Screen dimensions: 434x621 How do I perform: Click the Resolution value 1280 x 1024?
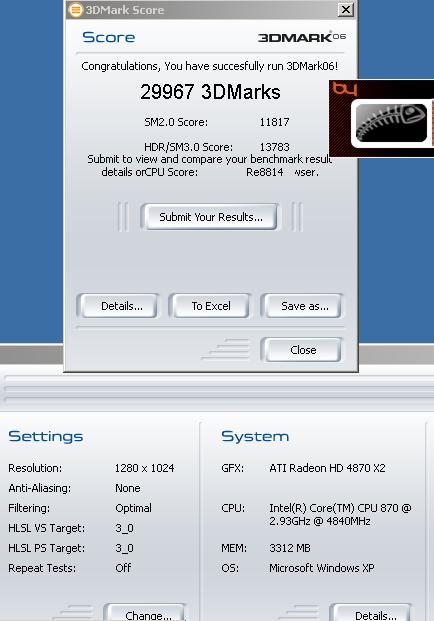[145, 468]
